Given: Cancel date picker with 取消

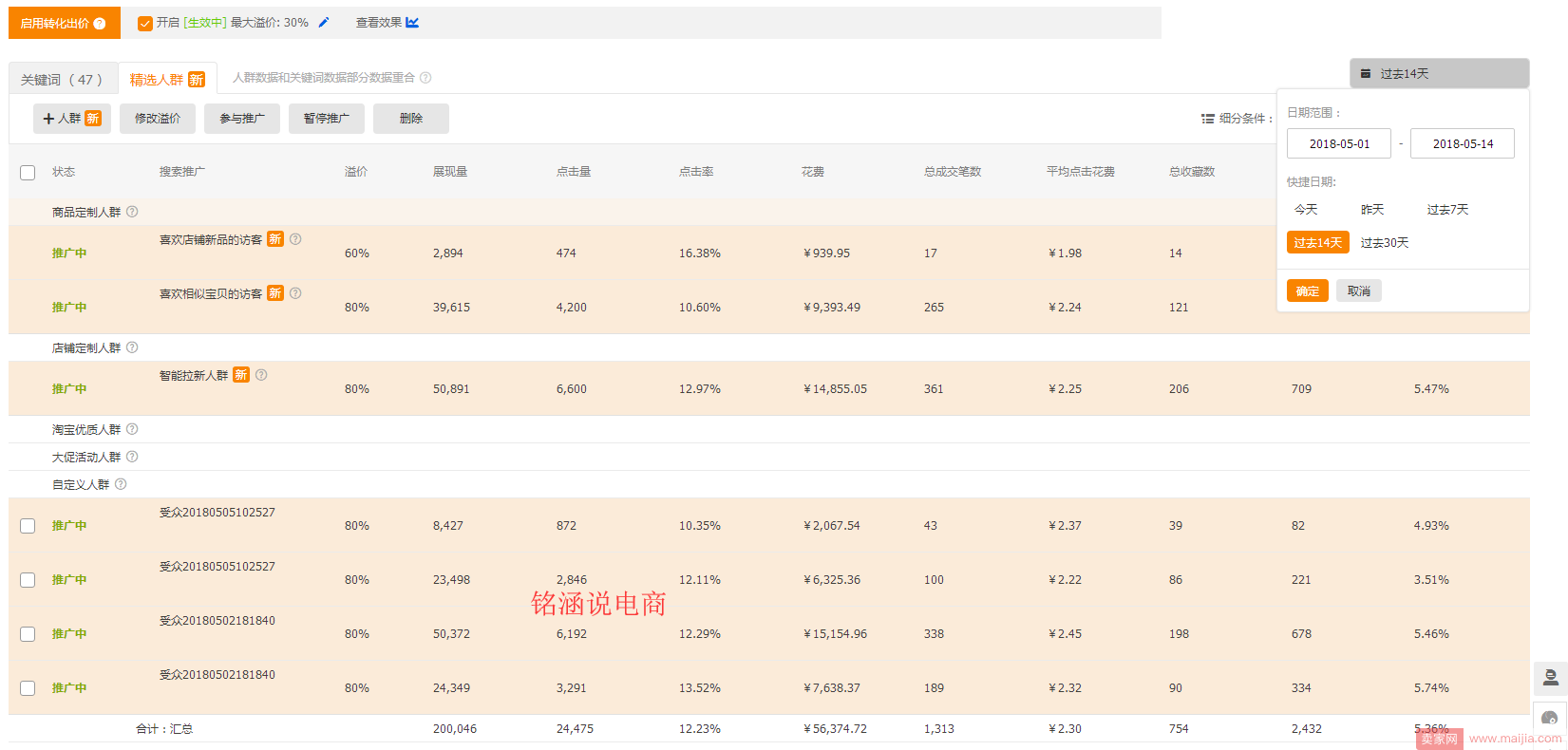Looking at the screenshot, I should pyautogui.click(x=1359, y=291).
